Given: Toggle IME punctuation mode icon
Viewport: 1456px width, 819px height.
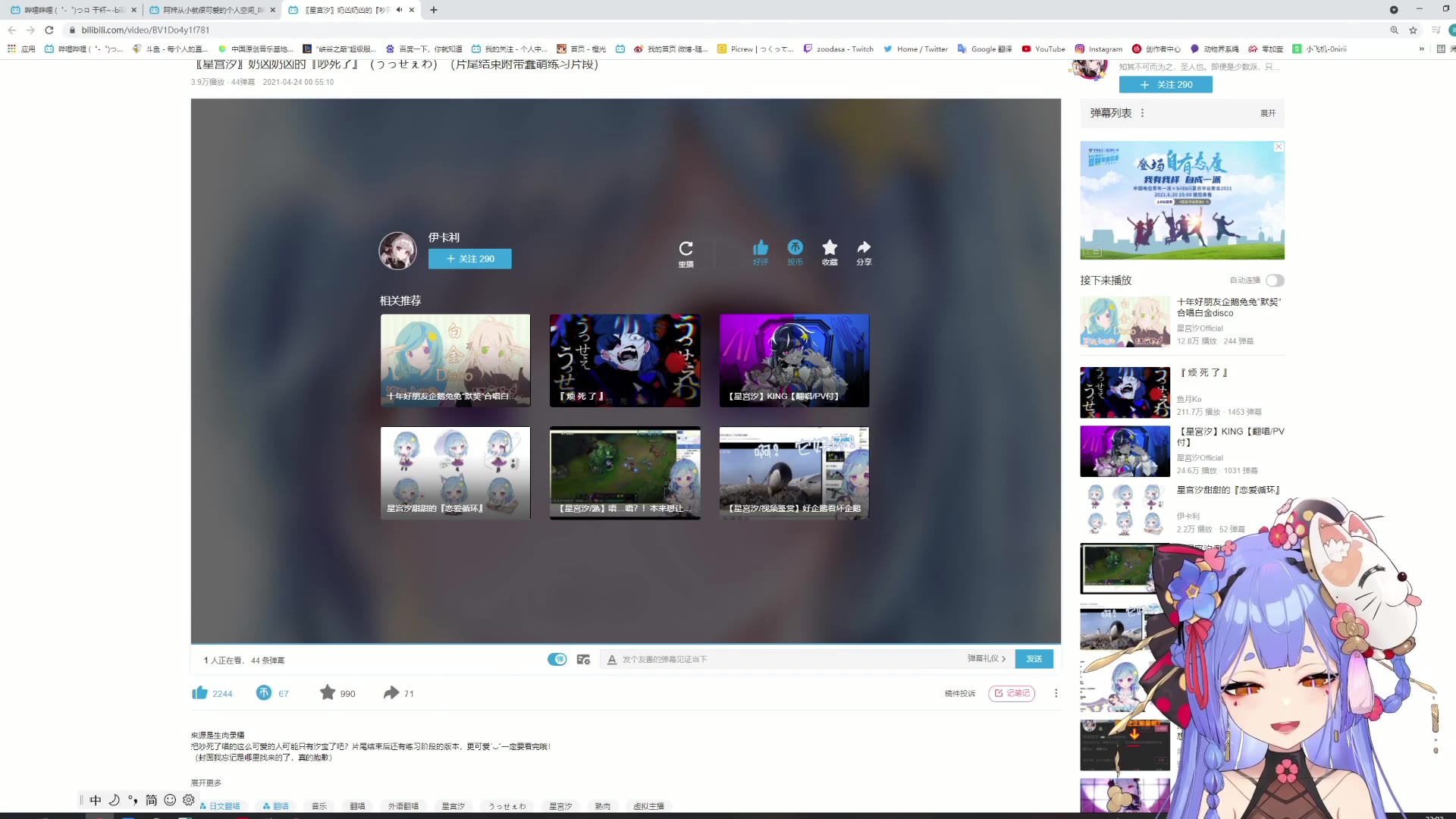Looking at the screenshot, I should click(133, 800).
